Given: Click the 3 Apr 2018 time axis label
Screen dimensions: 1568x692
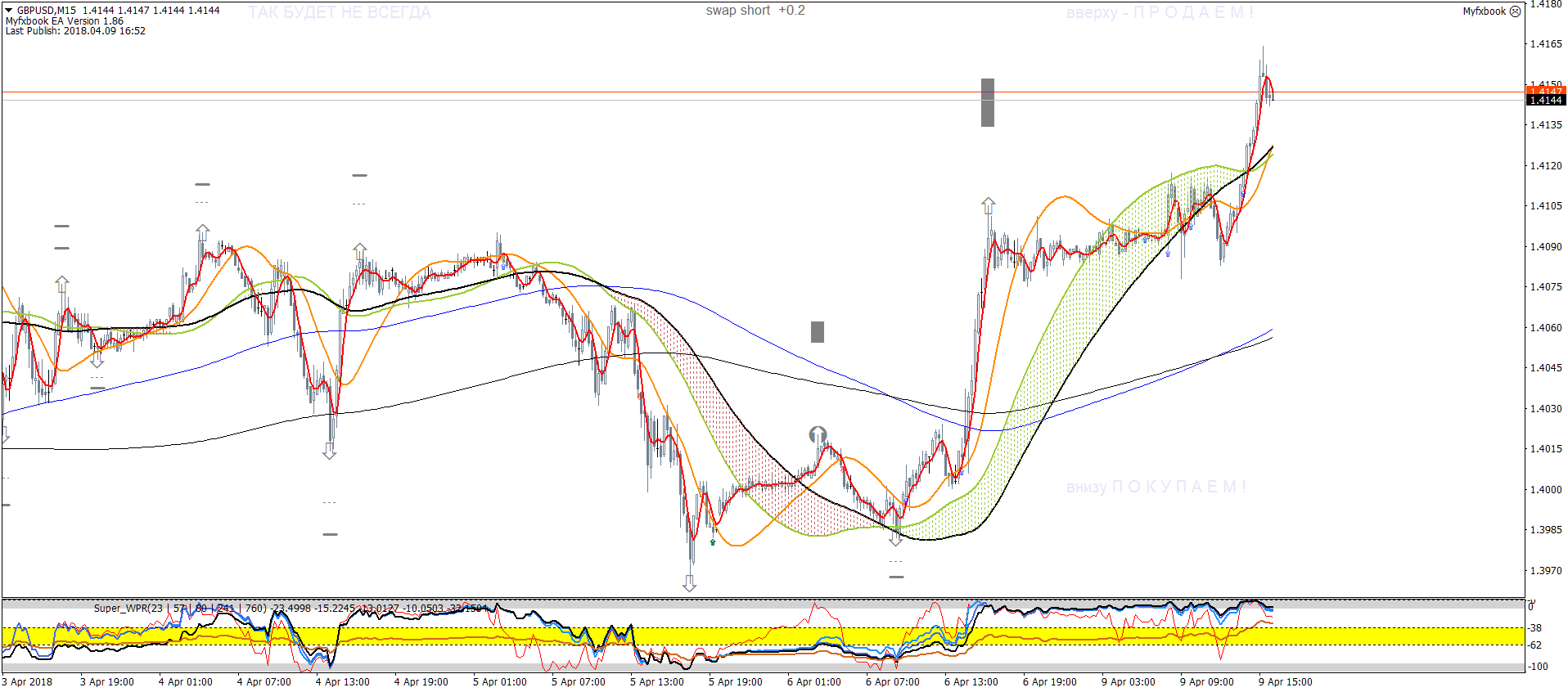Looking at the screenshot, I should tap(27, 682).
